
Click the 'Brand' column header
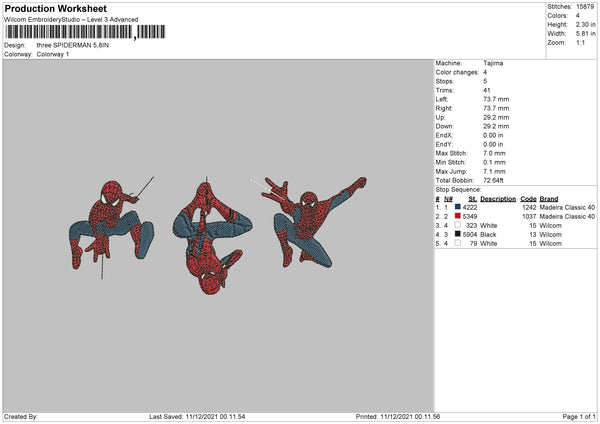tap(549, 199)
